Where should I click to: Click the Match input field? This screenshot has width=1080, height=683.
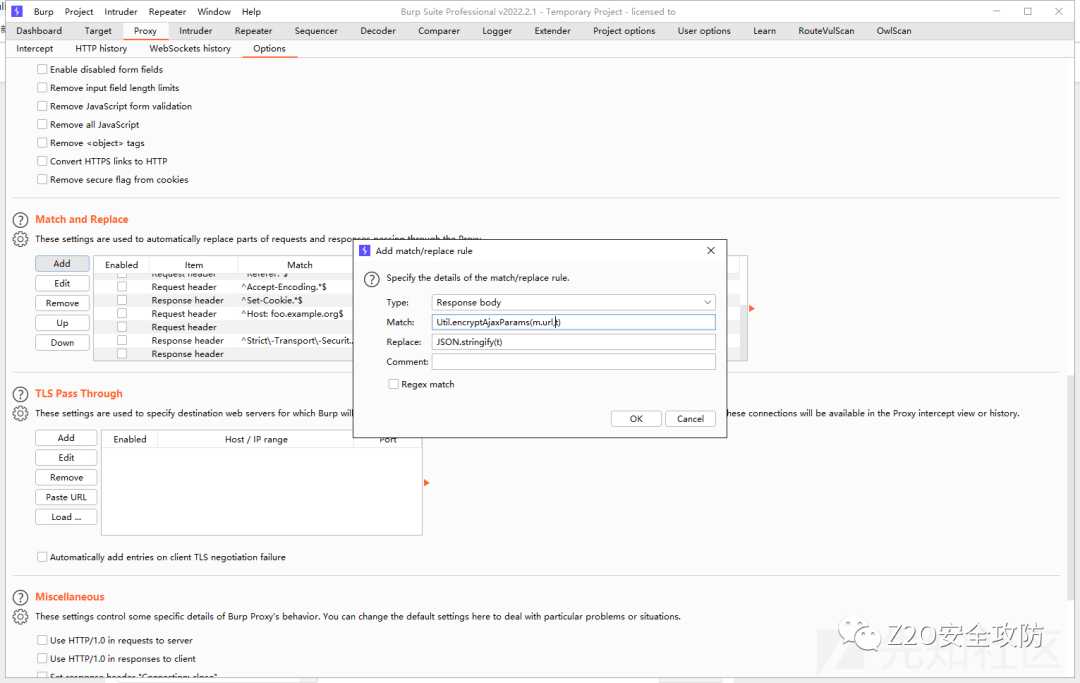click(574, 322)
